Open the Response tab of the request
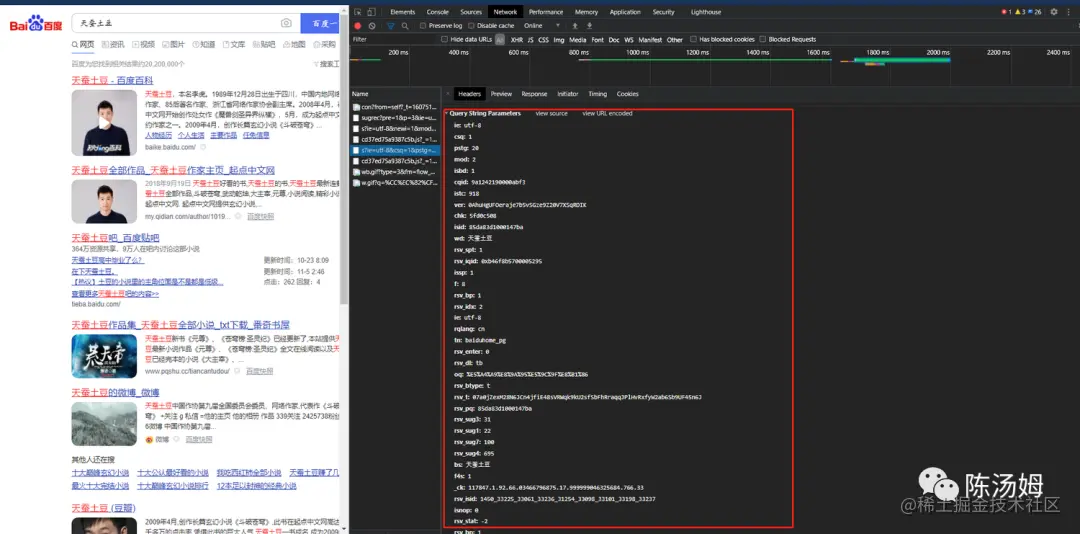Image resolution: width=1080 pixels, height=534 pixels. click(x=534, y=94)
